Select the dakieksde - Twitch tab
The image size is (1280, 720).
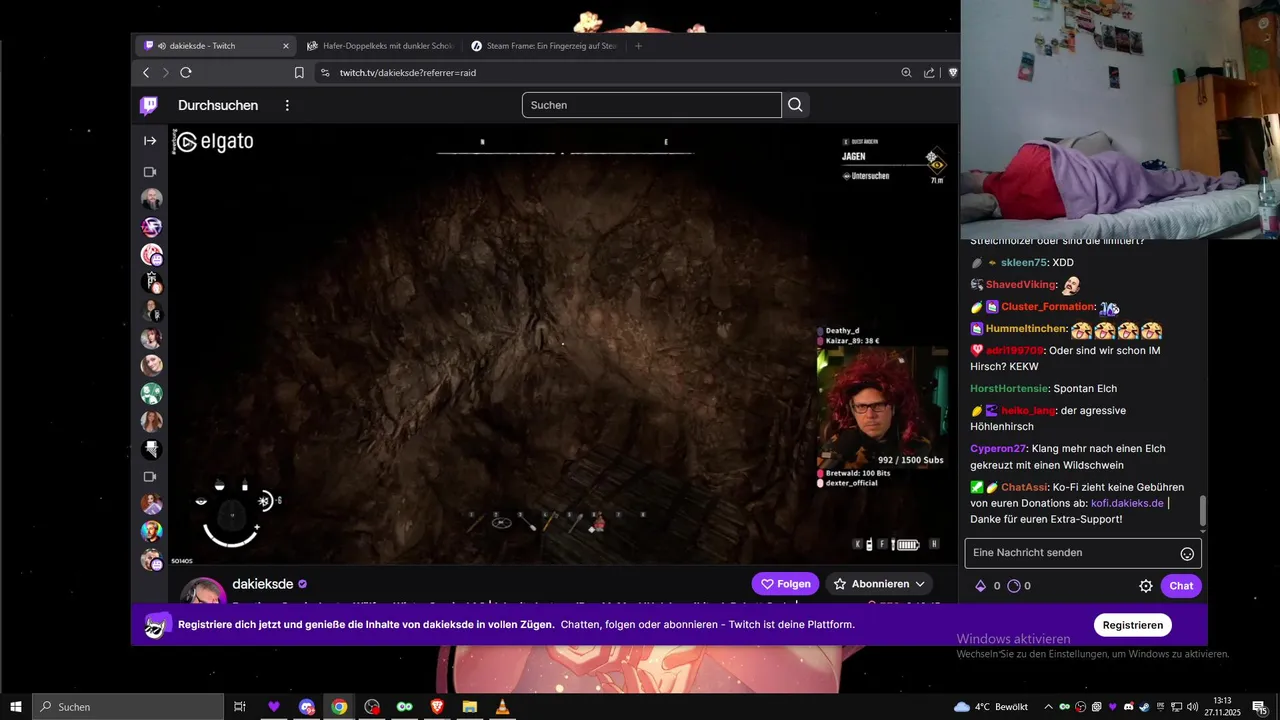pos(215,46)
